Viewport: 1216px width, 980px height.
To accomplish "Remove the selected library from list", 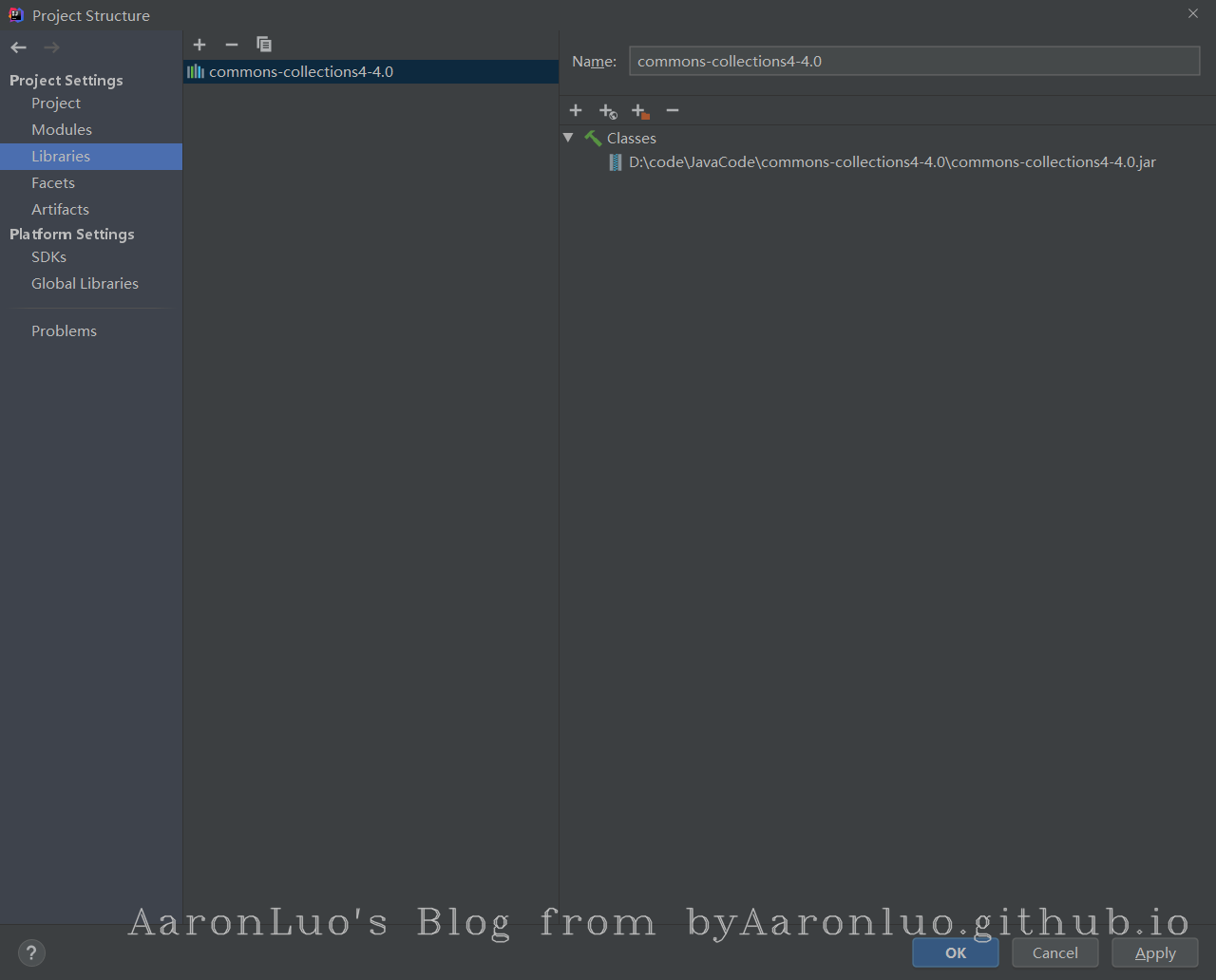I will pyautogui.click(x=231, y=45).
